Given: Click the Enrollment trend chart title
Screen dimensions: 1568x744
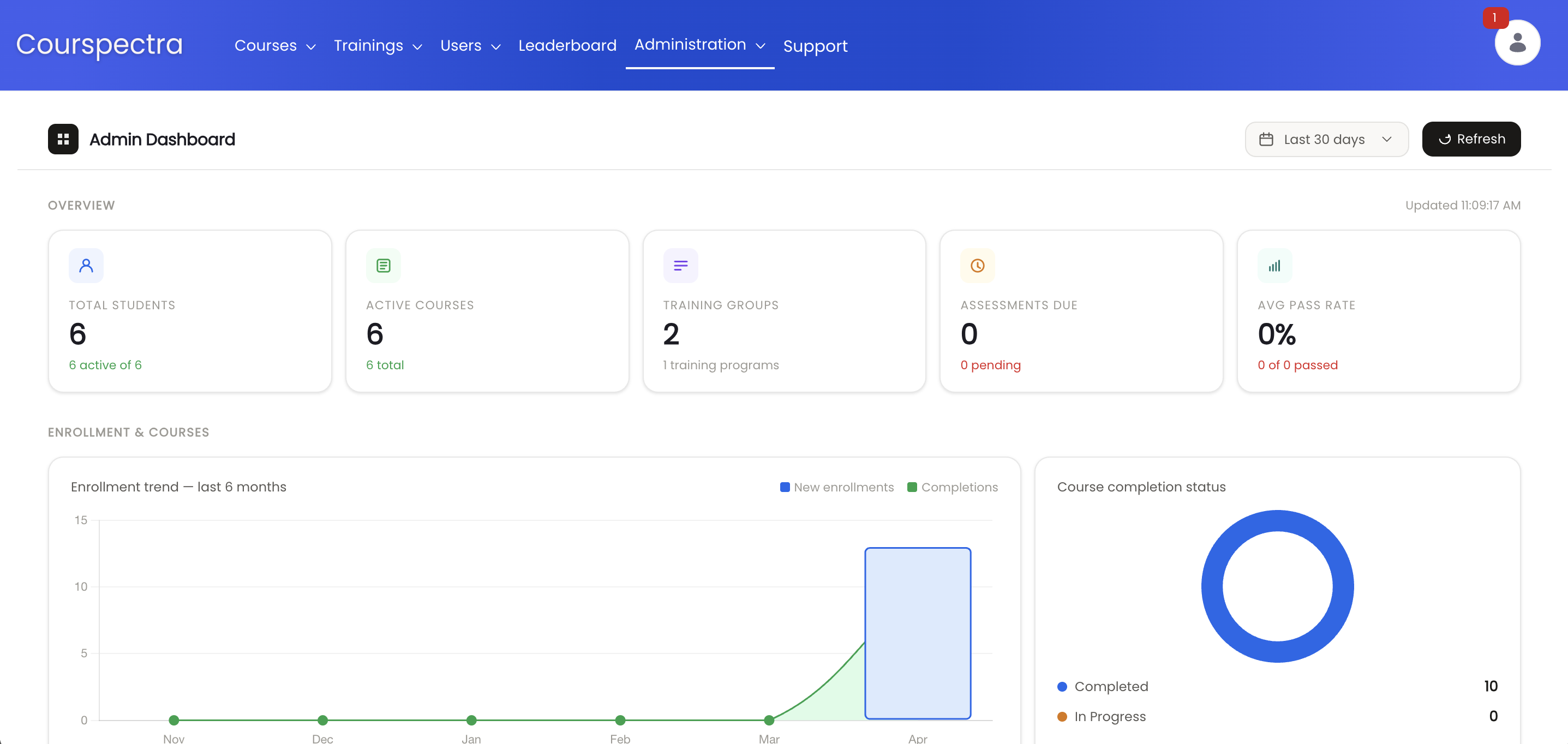Looking at the screenshot, I should [178, 487].
